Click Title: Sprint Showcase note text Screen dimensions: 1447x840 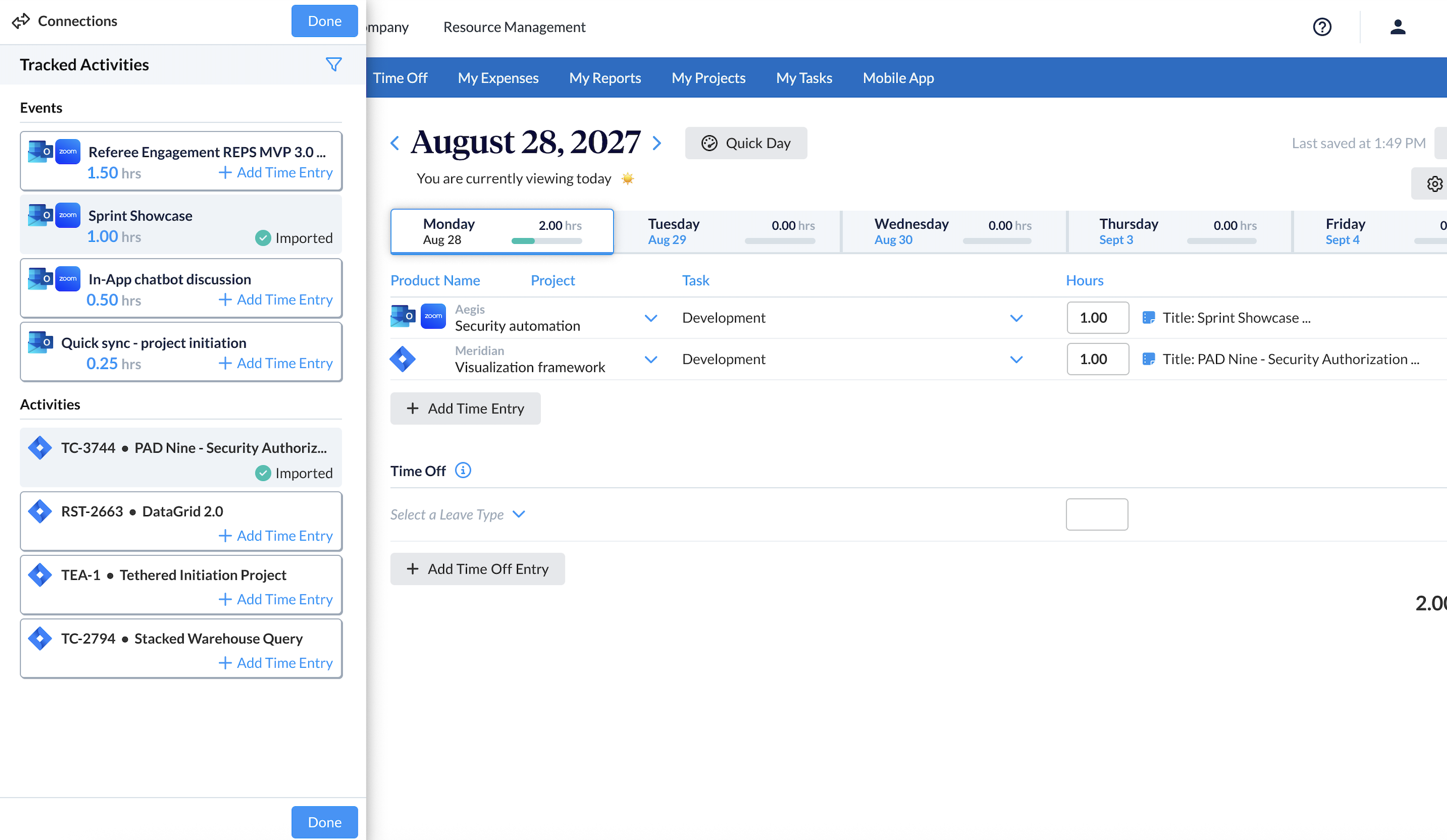[x=1236, y=317]
